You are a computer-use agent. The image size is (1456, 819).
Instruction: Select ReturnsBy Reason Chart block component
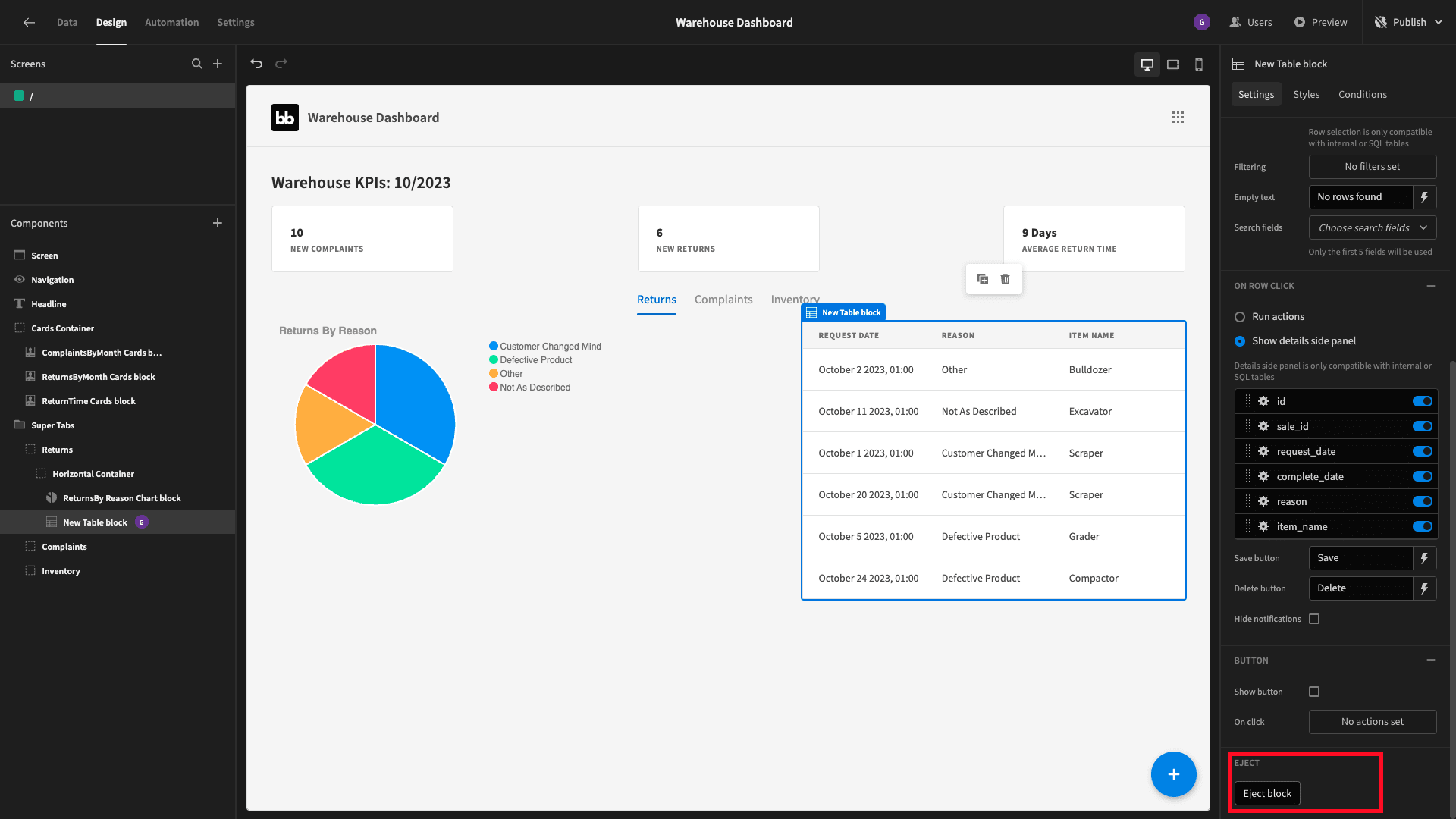click(x=121, y=498)
